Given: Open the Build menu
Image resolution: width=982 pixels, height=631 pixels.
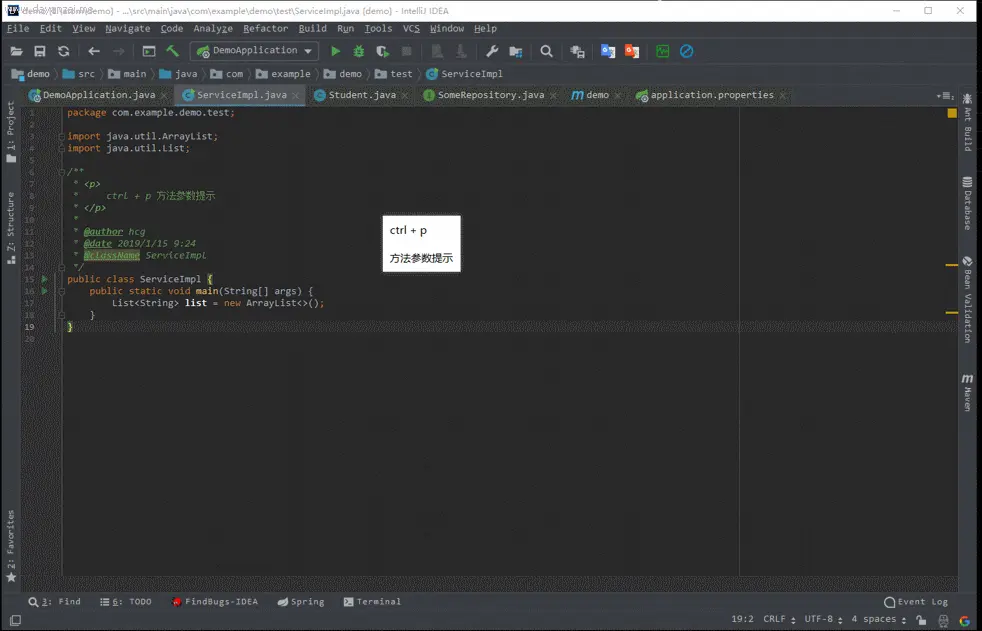Looking at the screenshot, I should click(313, 29).
